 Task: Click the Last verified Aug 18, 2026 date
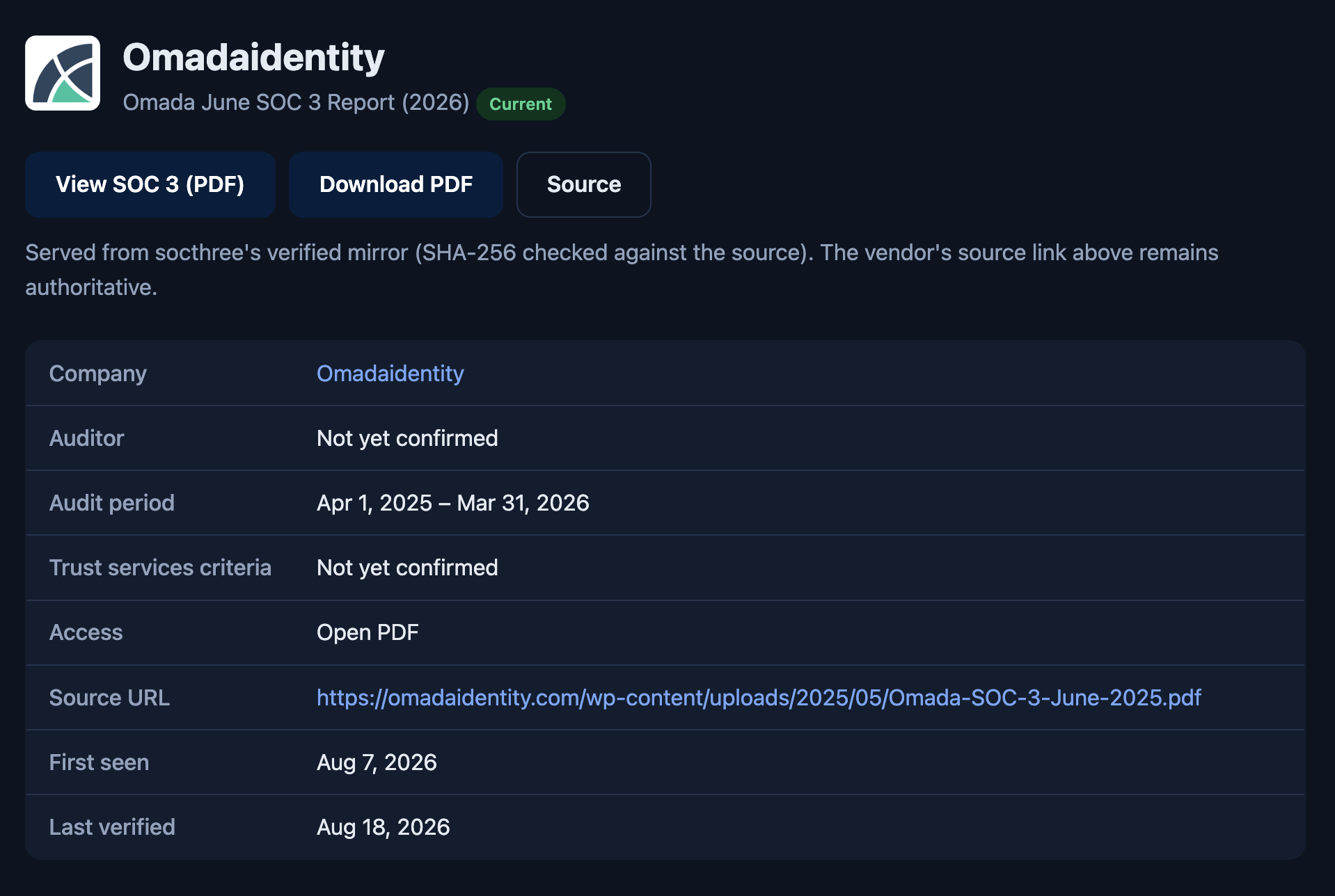tap(384, 827)
